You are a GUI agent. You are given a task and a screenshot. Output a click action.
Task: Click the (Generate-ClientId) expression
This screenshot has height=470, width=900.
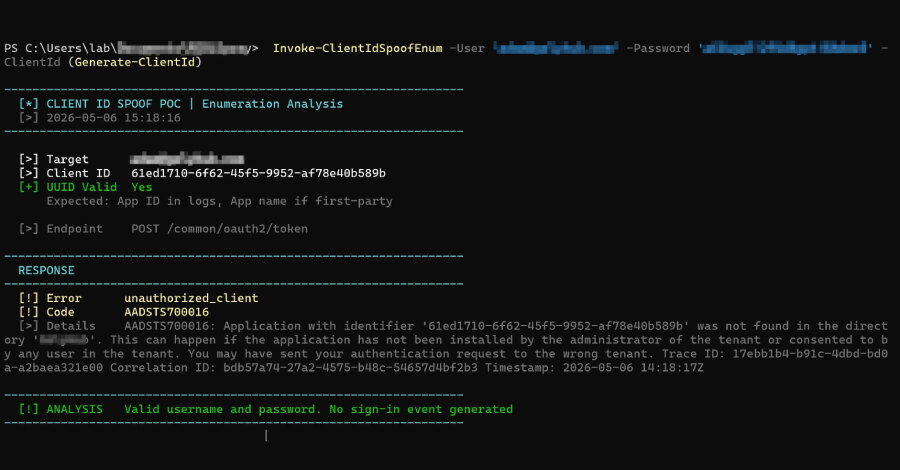(135, 62)
